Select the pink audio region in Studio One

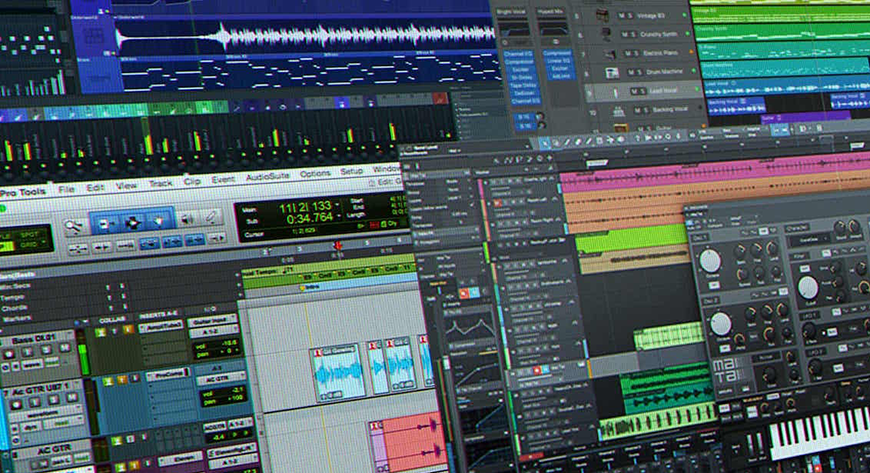(715, 172)
